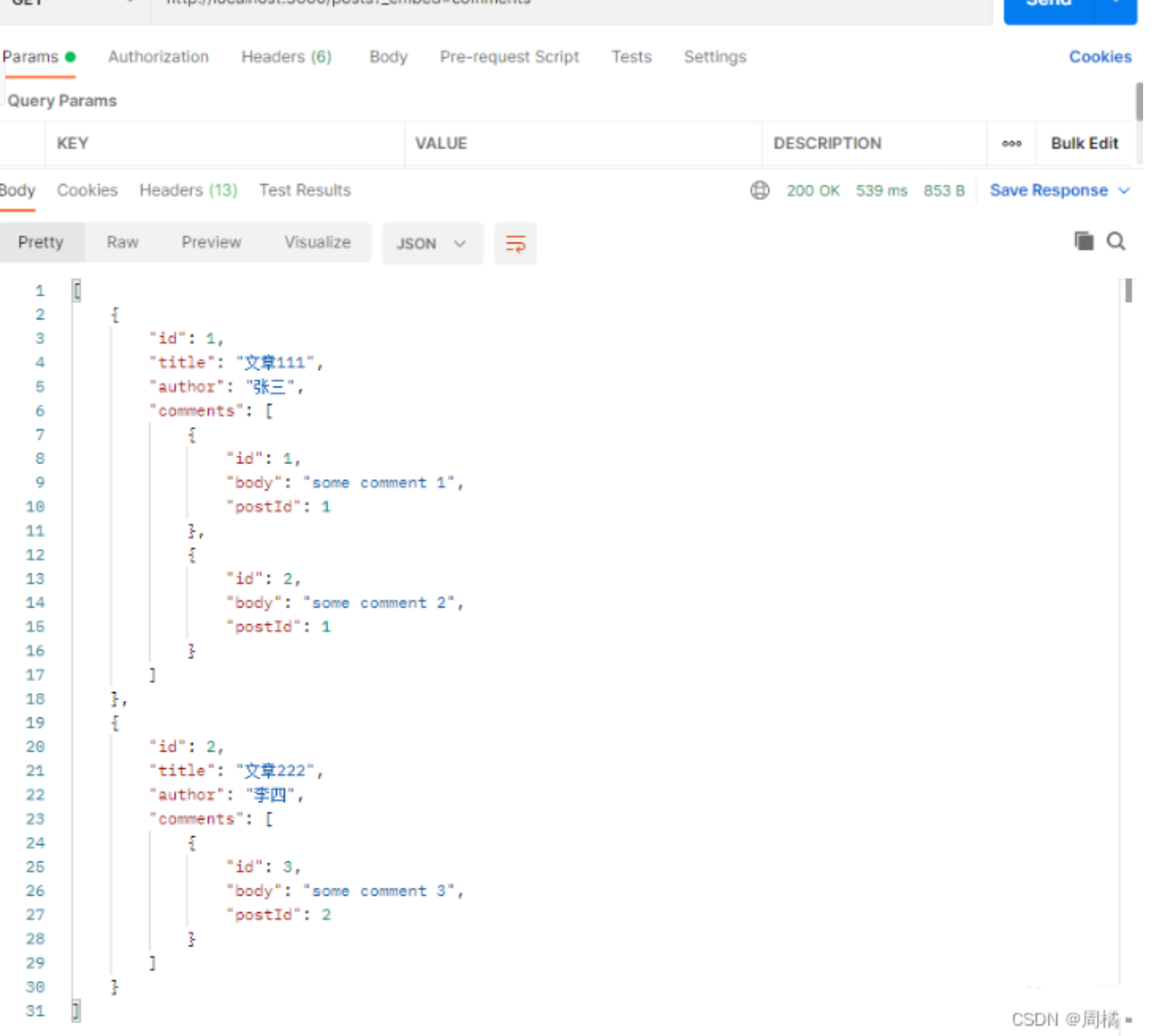Viewport: 1154px width, 1036px height.
Task: Click line number 6 in the gutter
Action: coord(40,411)
